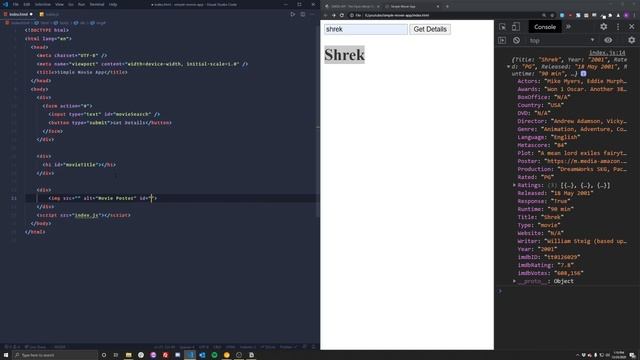Click the Run code play icon in editor

293,14
